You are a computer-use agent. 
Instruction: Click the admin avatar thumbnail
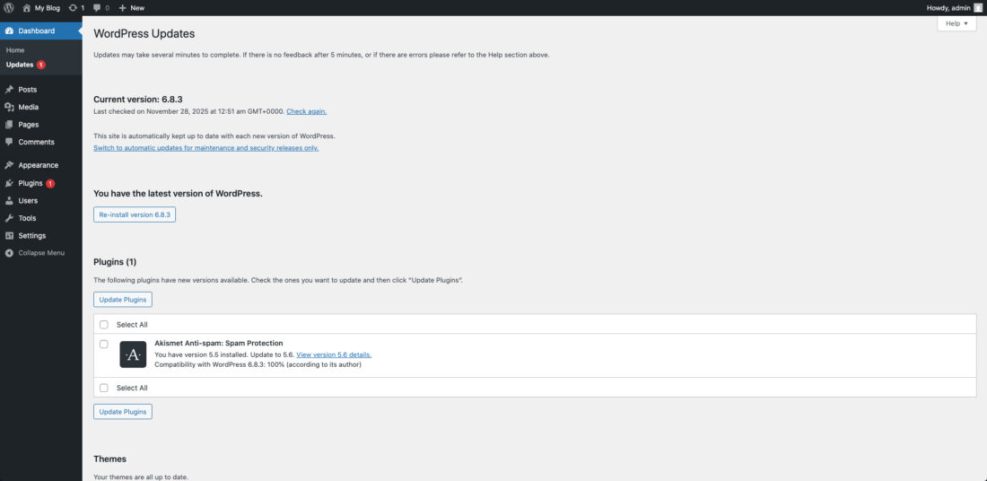click(x=977, y=8)
